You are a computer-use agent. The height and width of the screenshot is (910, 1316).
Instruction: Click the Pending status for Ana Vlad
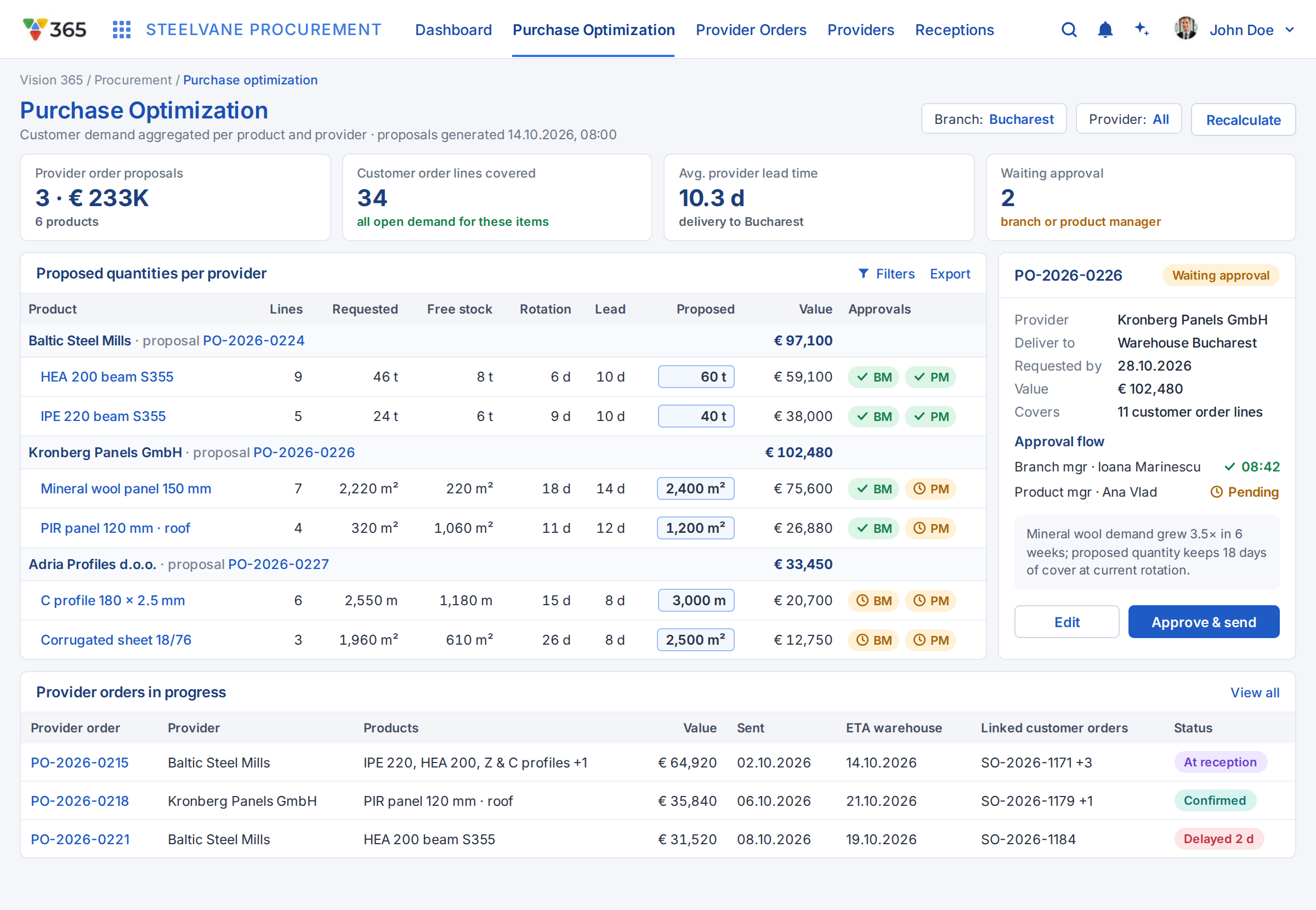[x=1245, y=492]
